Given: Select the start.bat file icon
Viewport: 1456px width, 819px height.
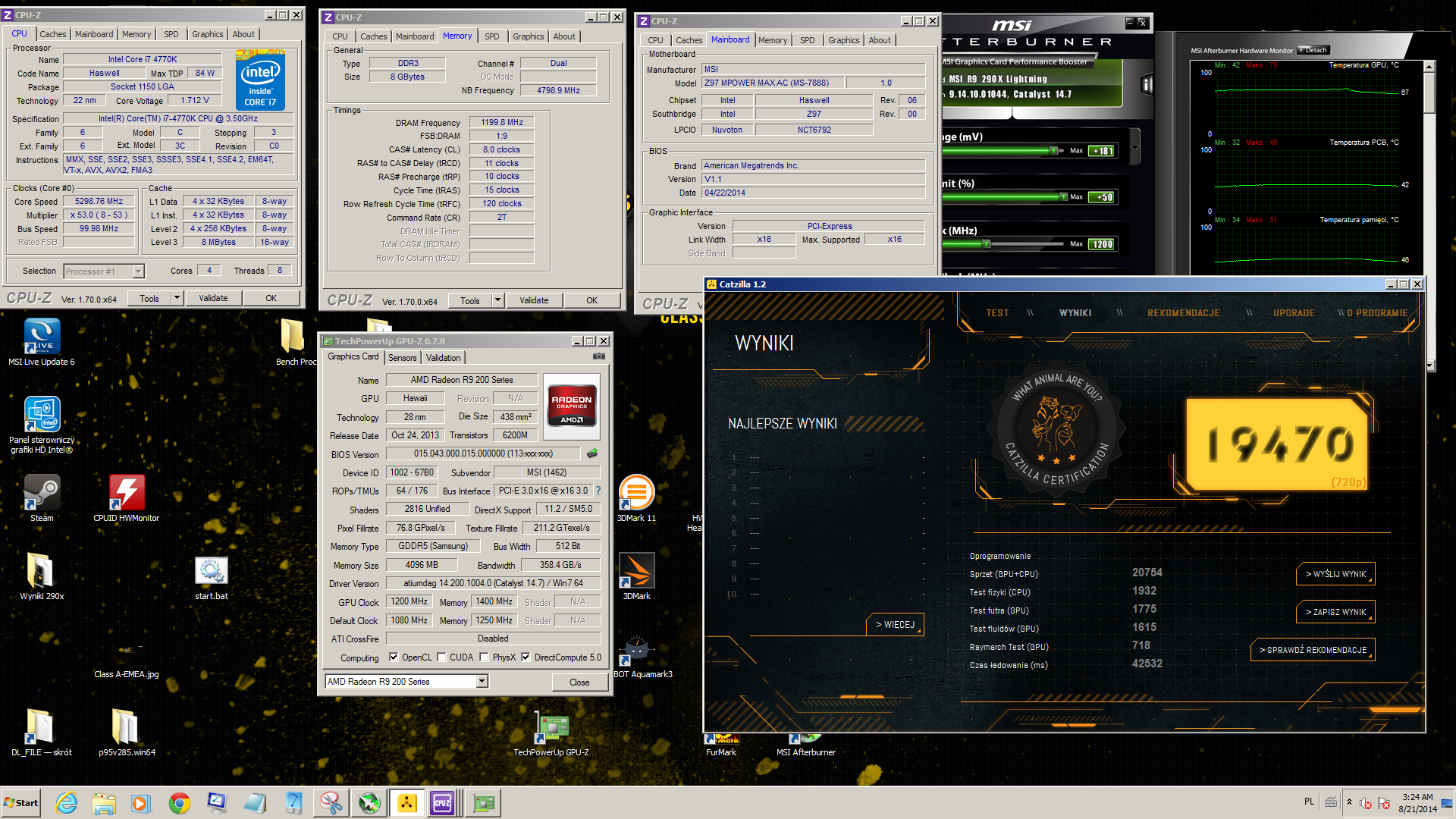Looking at the screenshot, I should [211, 570].
